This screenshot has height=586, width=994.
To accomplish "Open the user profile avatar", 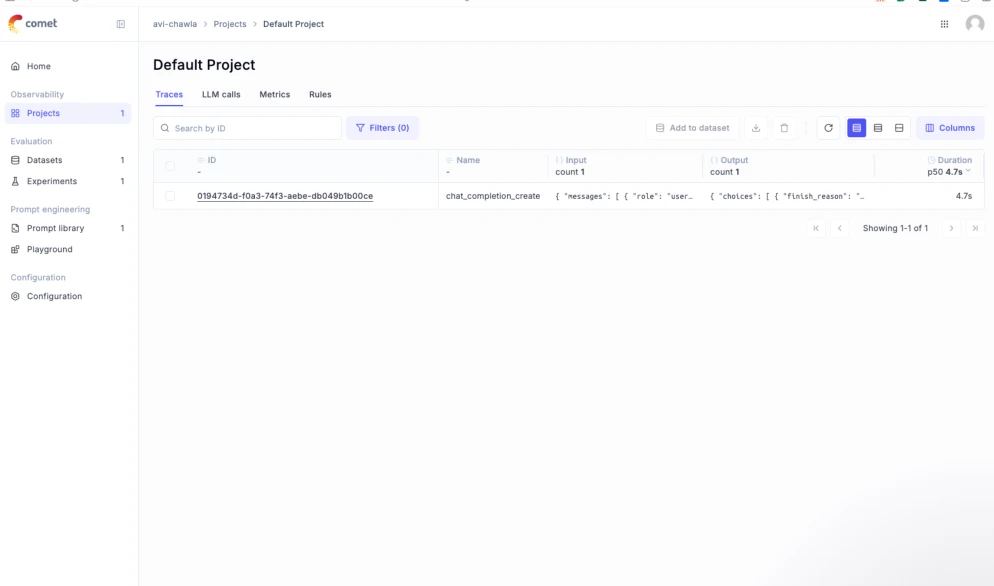I will point(974,24).
